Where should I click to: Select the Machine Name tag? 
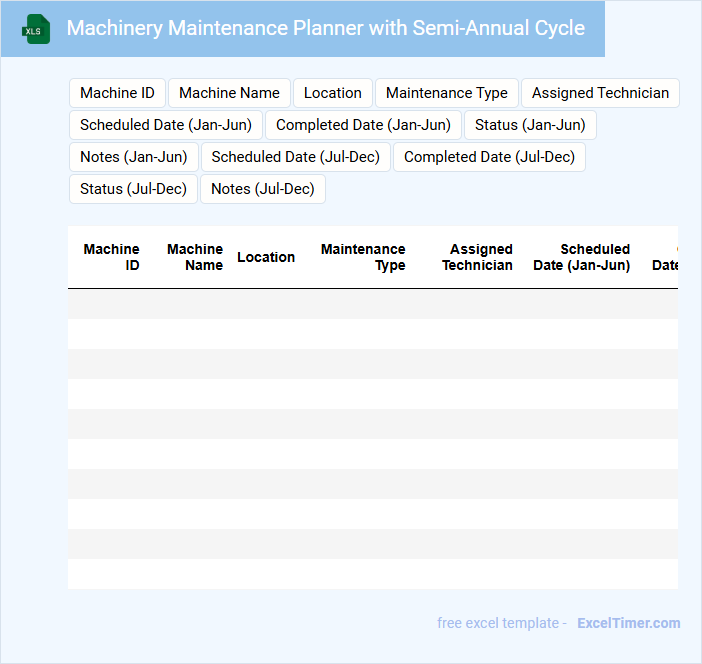coord(229,93)
